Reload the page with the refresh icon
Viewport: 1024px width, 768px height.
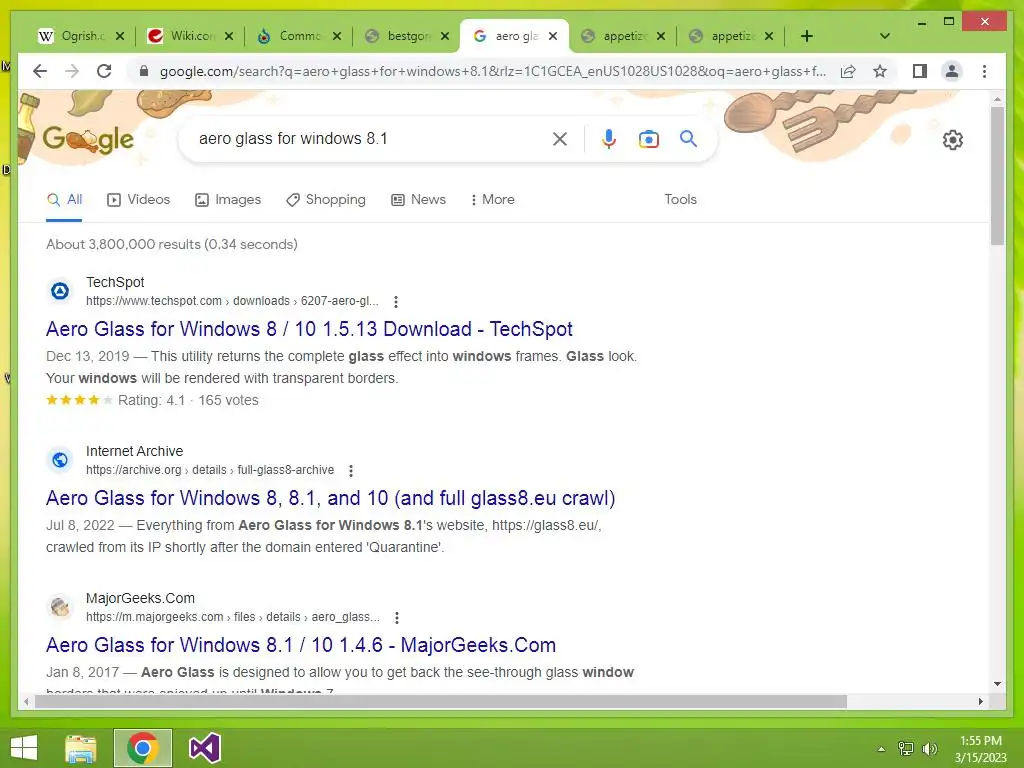[x=104, y=71]
